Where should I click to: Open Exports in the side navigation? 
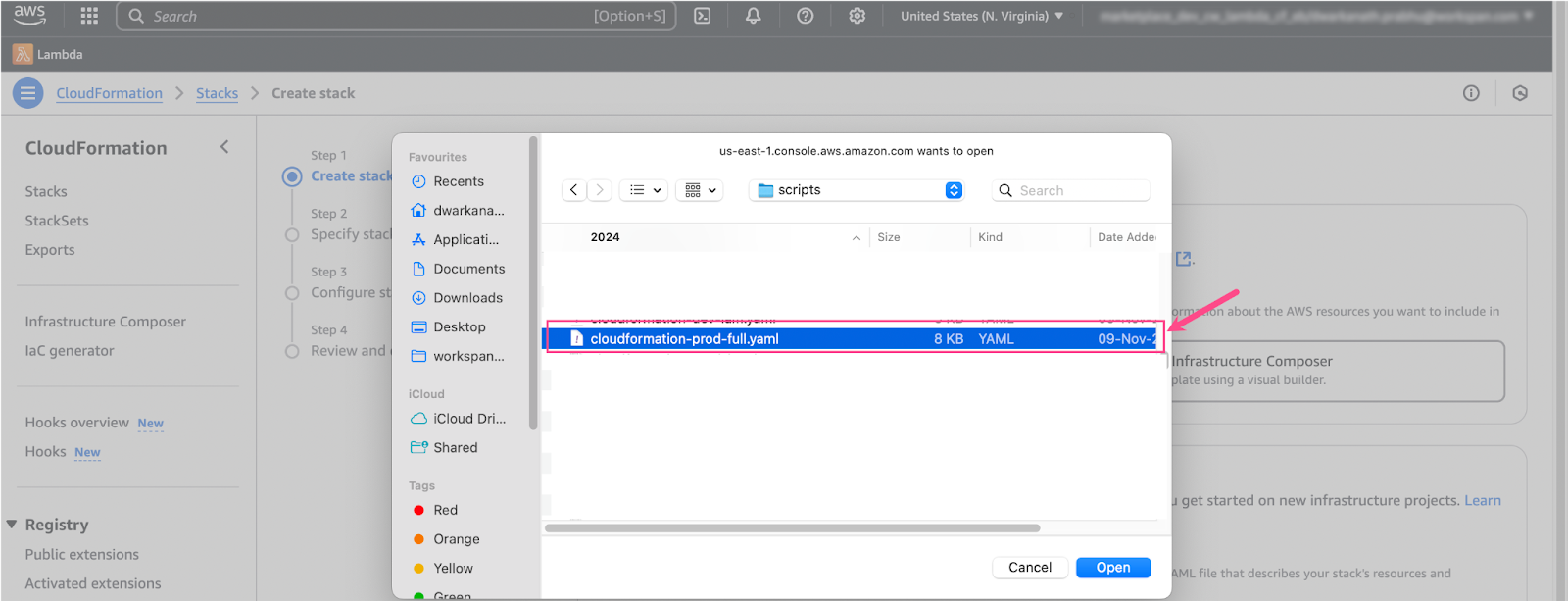[50, 250]
